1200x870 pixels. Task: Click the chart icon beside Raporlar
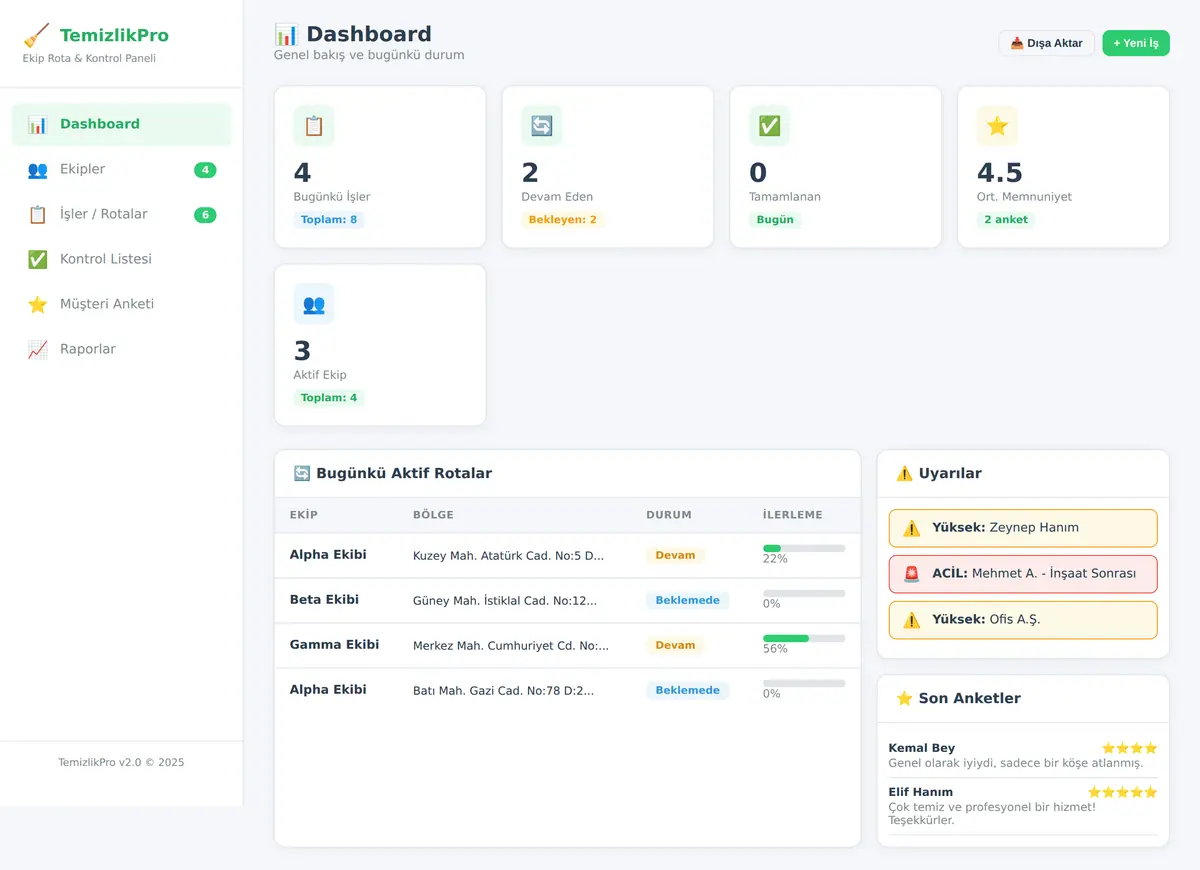(38, 350)
